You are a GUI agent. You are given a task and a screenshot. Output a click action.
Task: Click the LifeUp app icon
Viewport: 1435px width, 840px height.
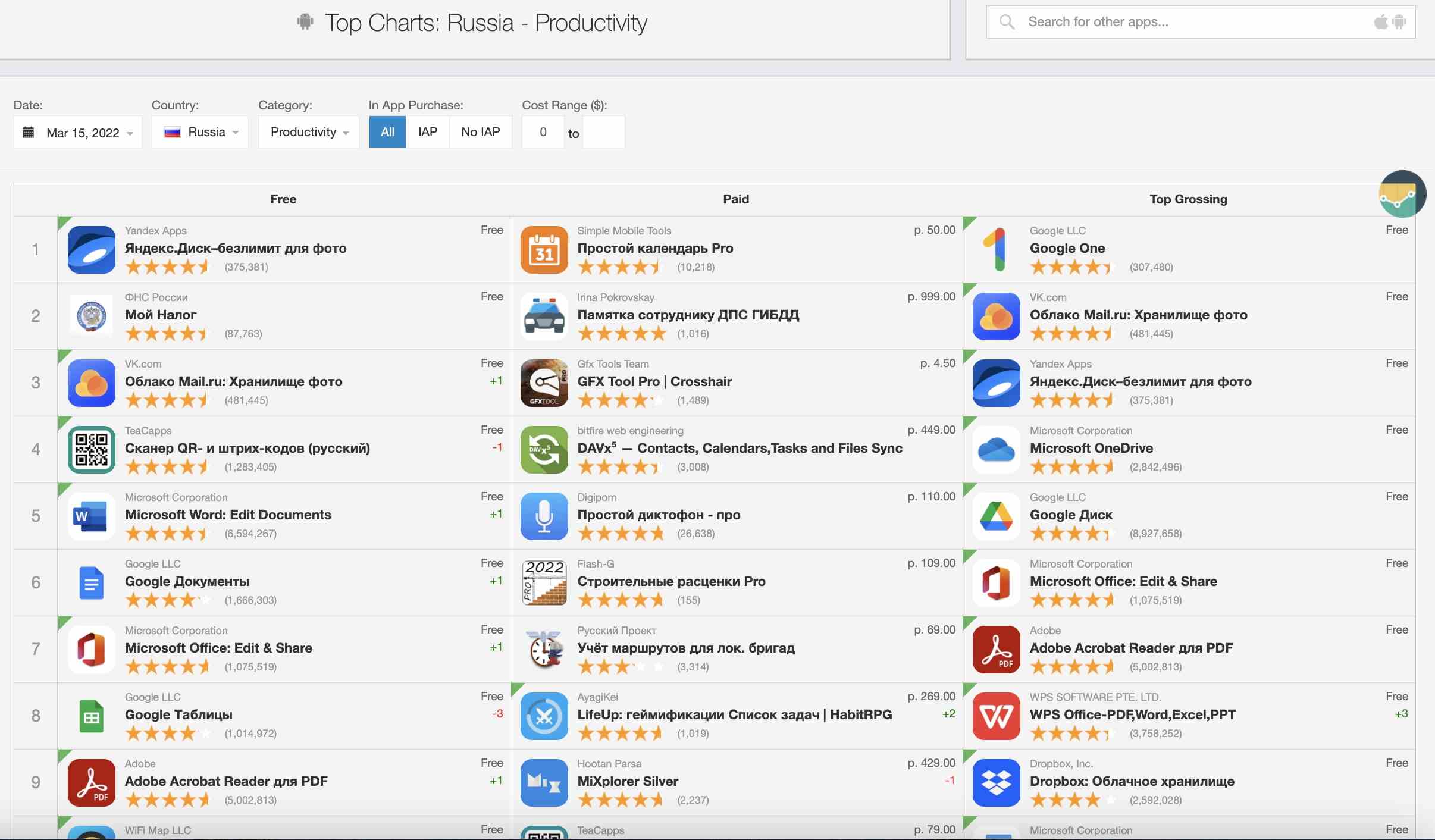tap(544, 716)
